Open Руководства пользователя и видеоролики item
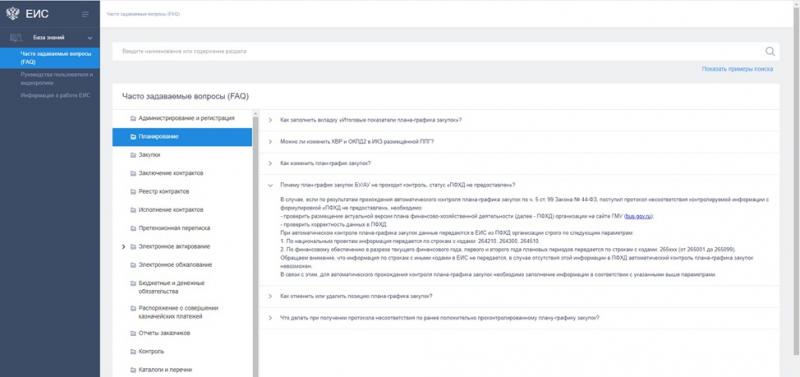This screenshot has height=377, width=800. click(x=57, y=79)
